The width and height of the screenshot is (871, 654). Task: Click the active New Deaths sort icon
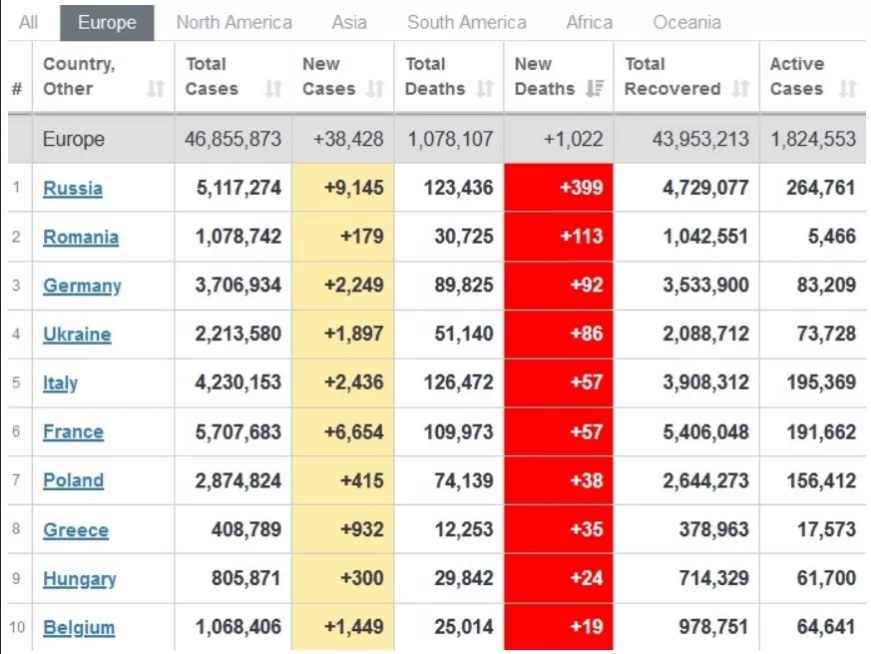click(x=590, y=90)
